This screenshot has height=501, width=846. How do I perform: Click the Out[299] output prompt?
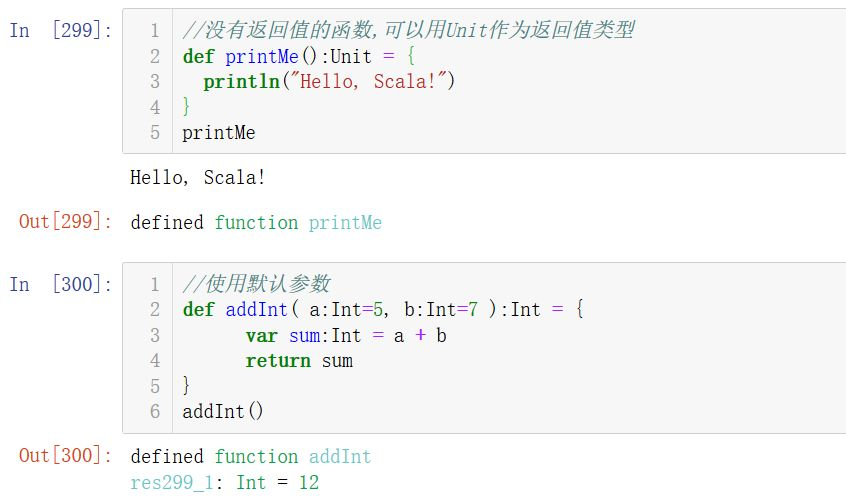tap(65, 222)
